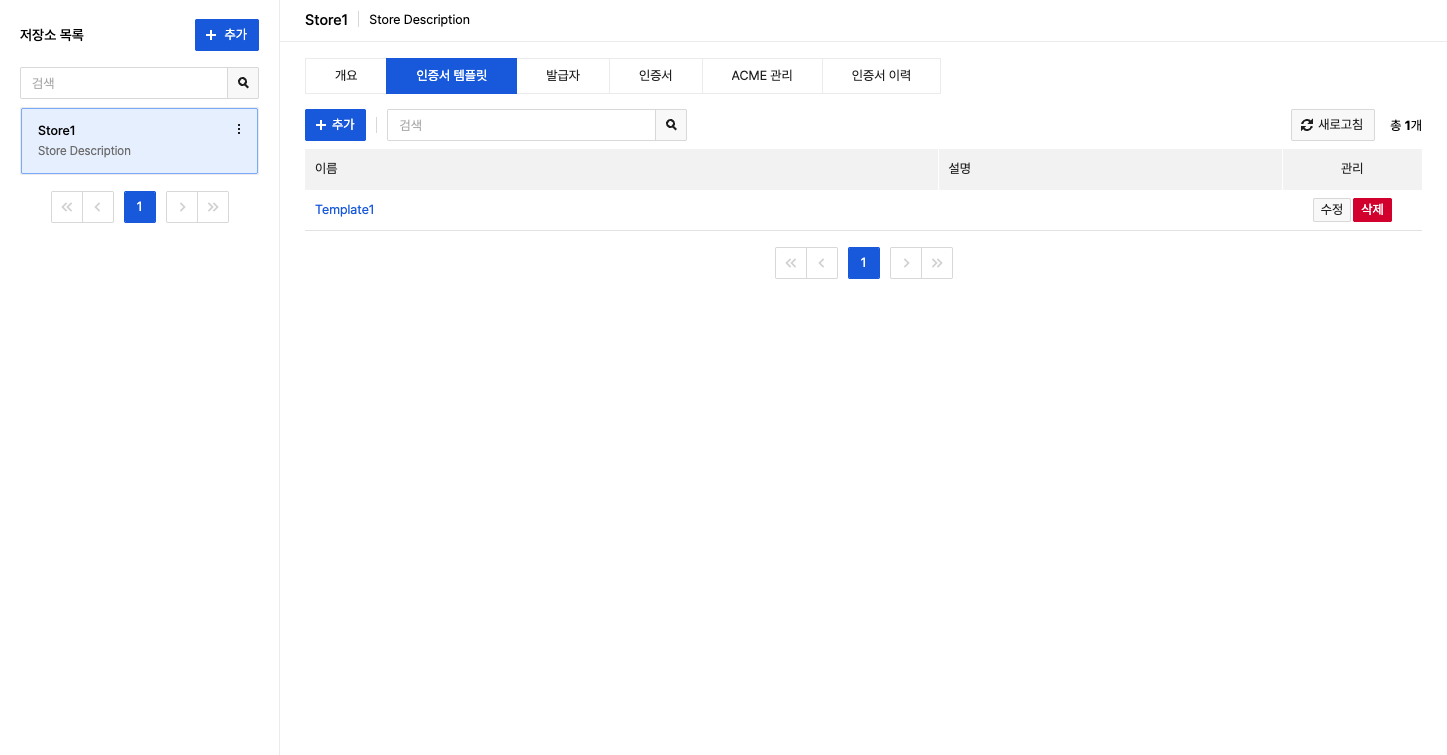Delete Template1 with the red 삭제 button
The width and height of the screenshot is (1447, 755).
pos(1372,210)
